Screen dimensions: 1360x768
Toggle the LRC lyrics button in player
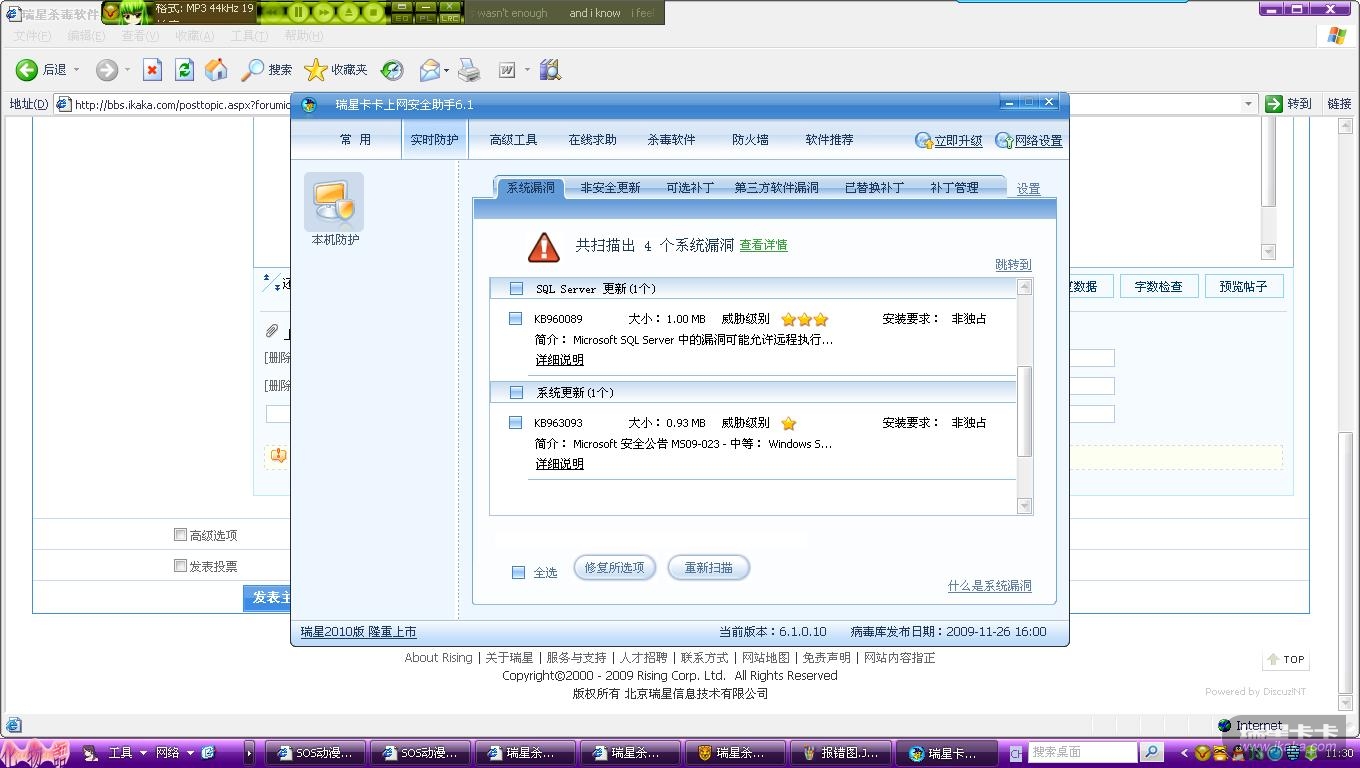point(451,18)
